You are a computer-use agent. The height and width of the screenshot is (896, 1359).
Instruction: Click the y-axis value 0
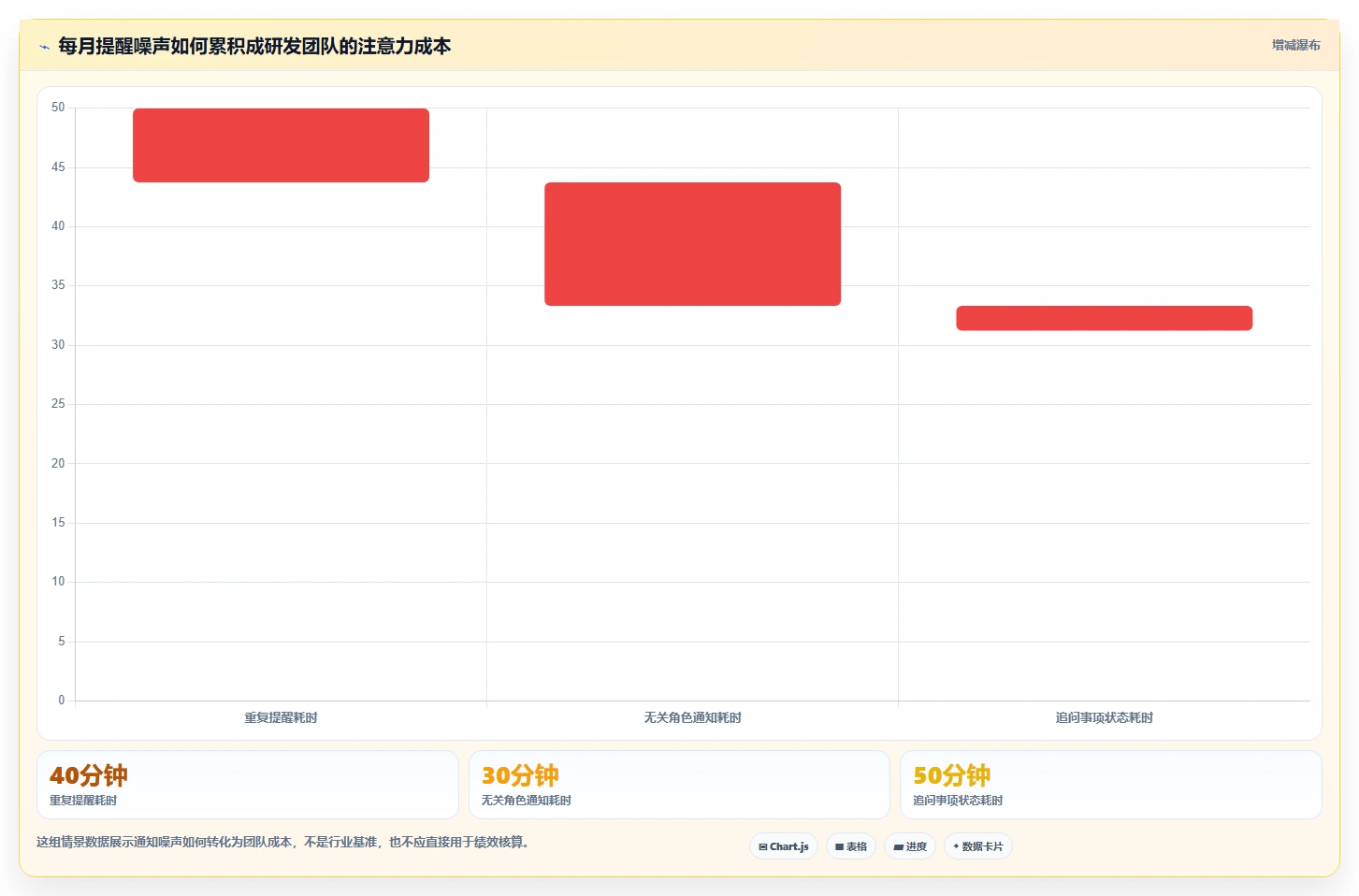[x=62, y=700]
